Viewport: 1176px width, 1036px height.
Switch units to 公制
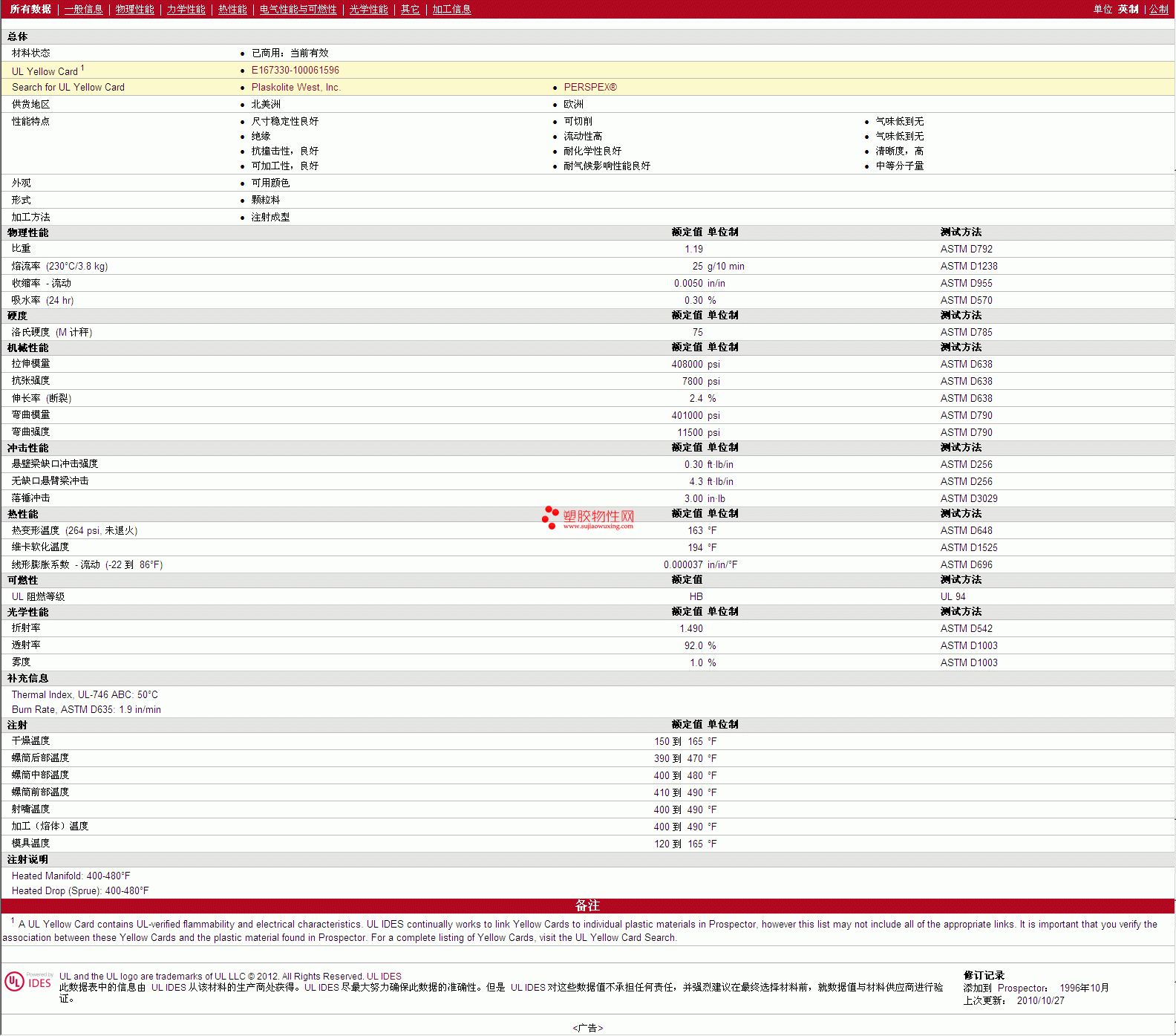(1158, 10)
